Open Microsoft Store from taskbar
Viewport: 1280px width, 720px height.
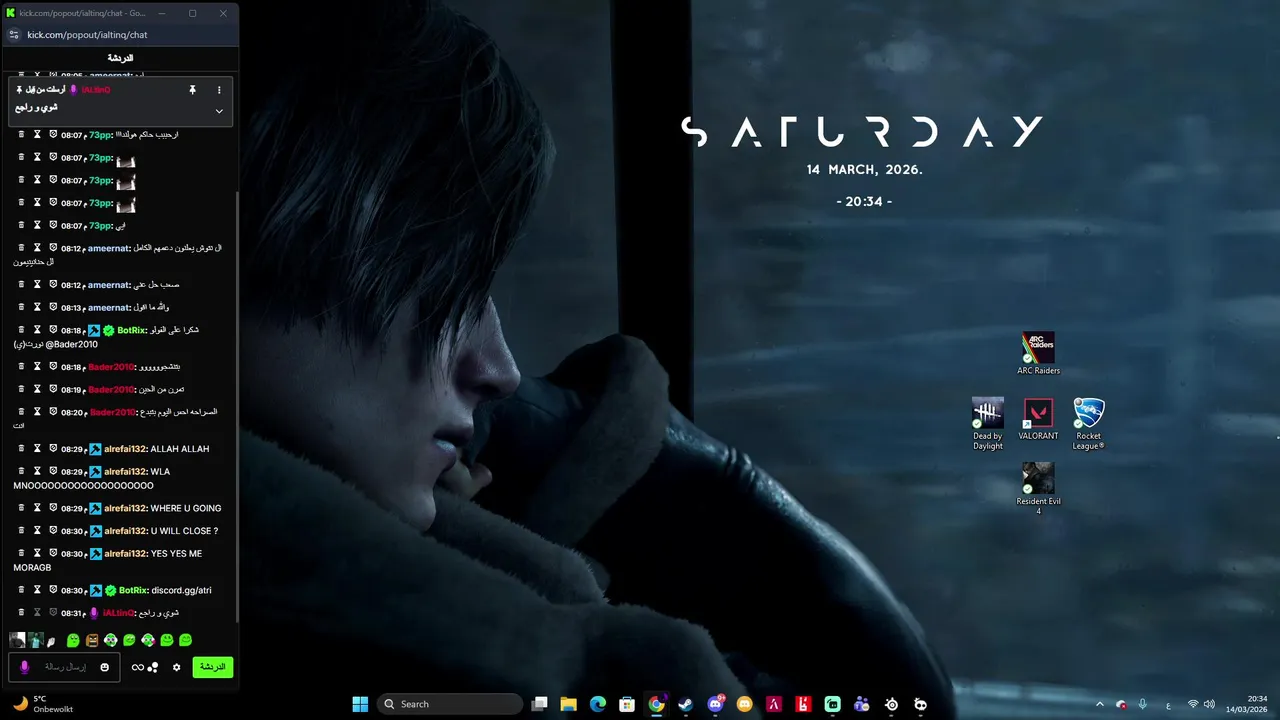click(627, 704)
